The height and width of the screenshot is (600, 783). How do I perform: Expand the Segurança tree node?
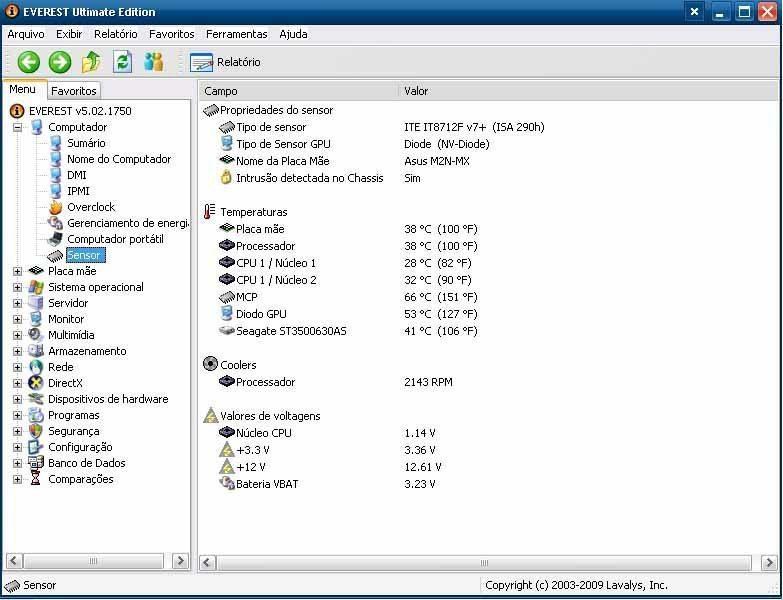click(17, 431)
